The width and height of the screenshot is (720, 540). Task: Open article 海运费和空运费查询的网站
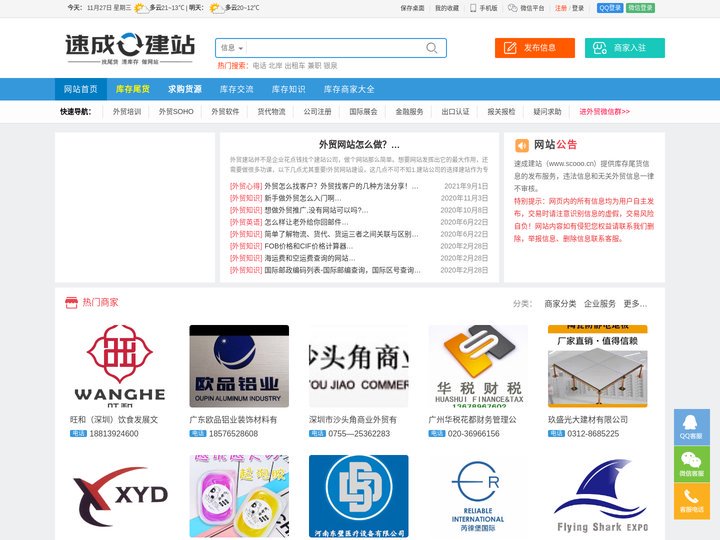coord(309,258)
